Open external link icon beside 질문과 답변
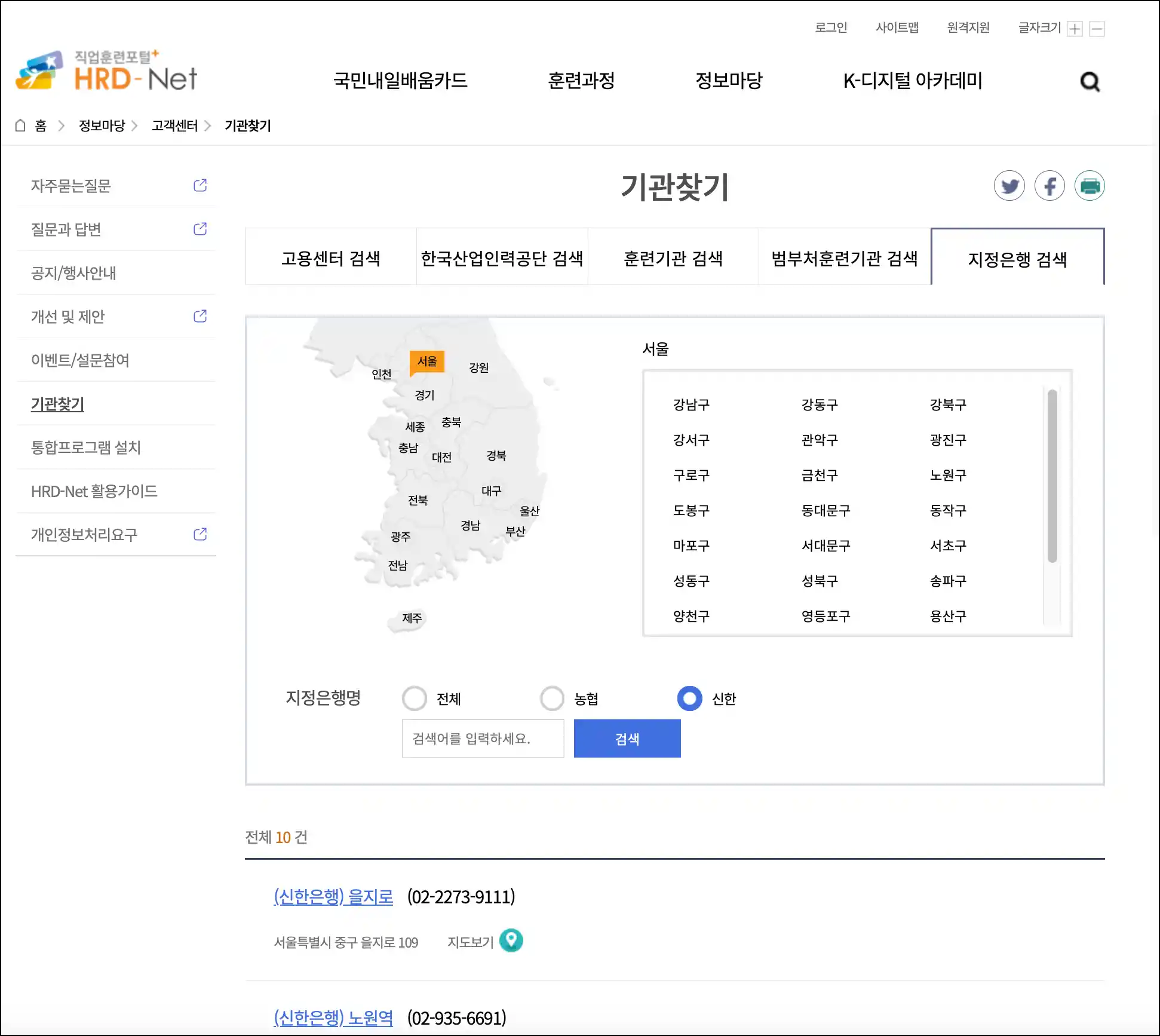1160x1036 pixels. (x=200, y=229)
